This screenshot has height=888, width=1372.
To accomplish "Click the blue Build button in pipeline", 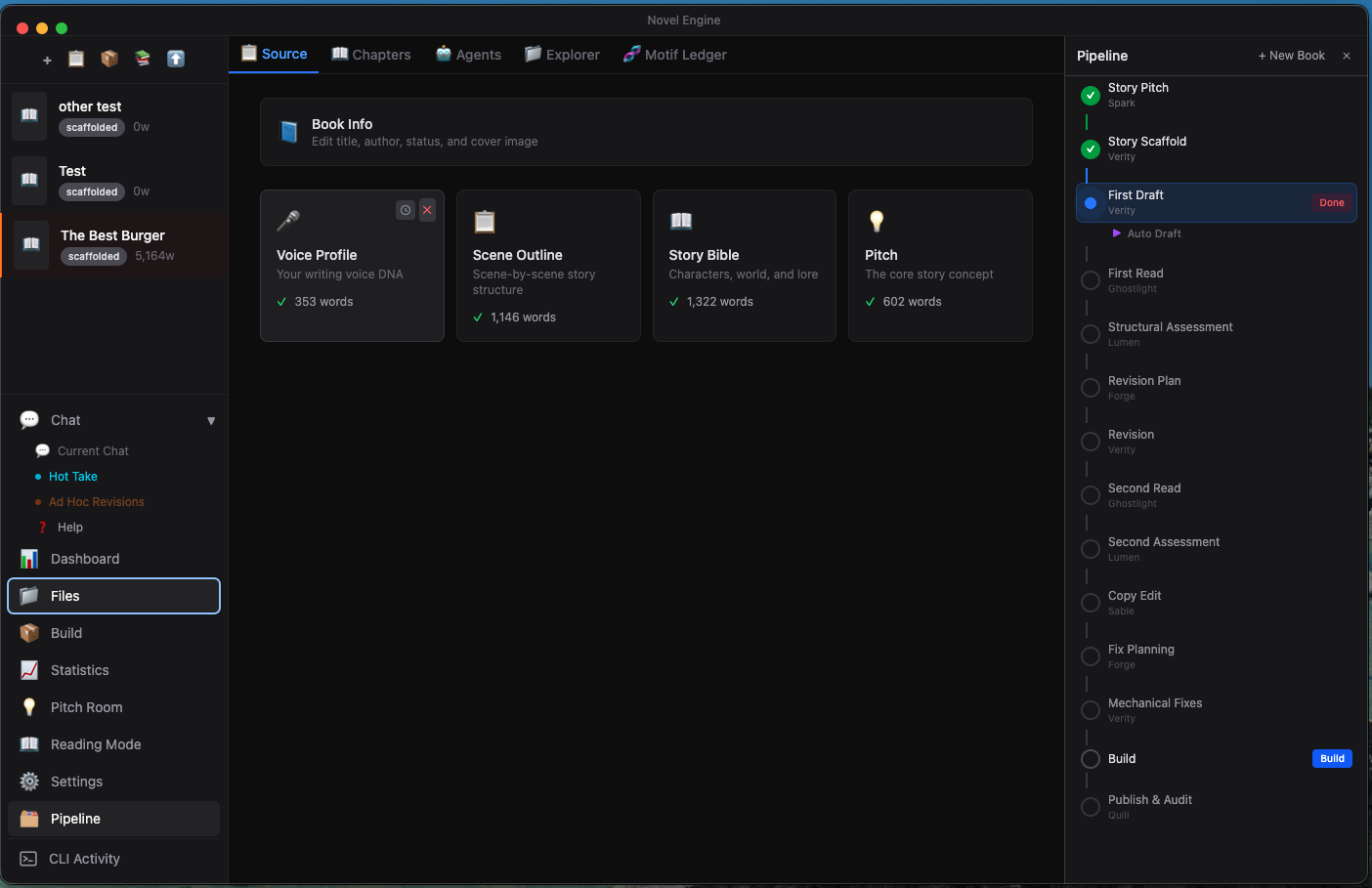I will (x=1332, y=758).
